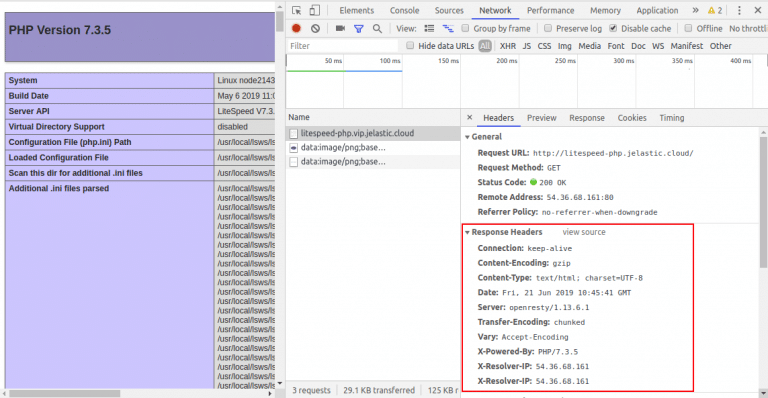Open network search magnifier icon

377,29
